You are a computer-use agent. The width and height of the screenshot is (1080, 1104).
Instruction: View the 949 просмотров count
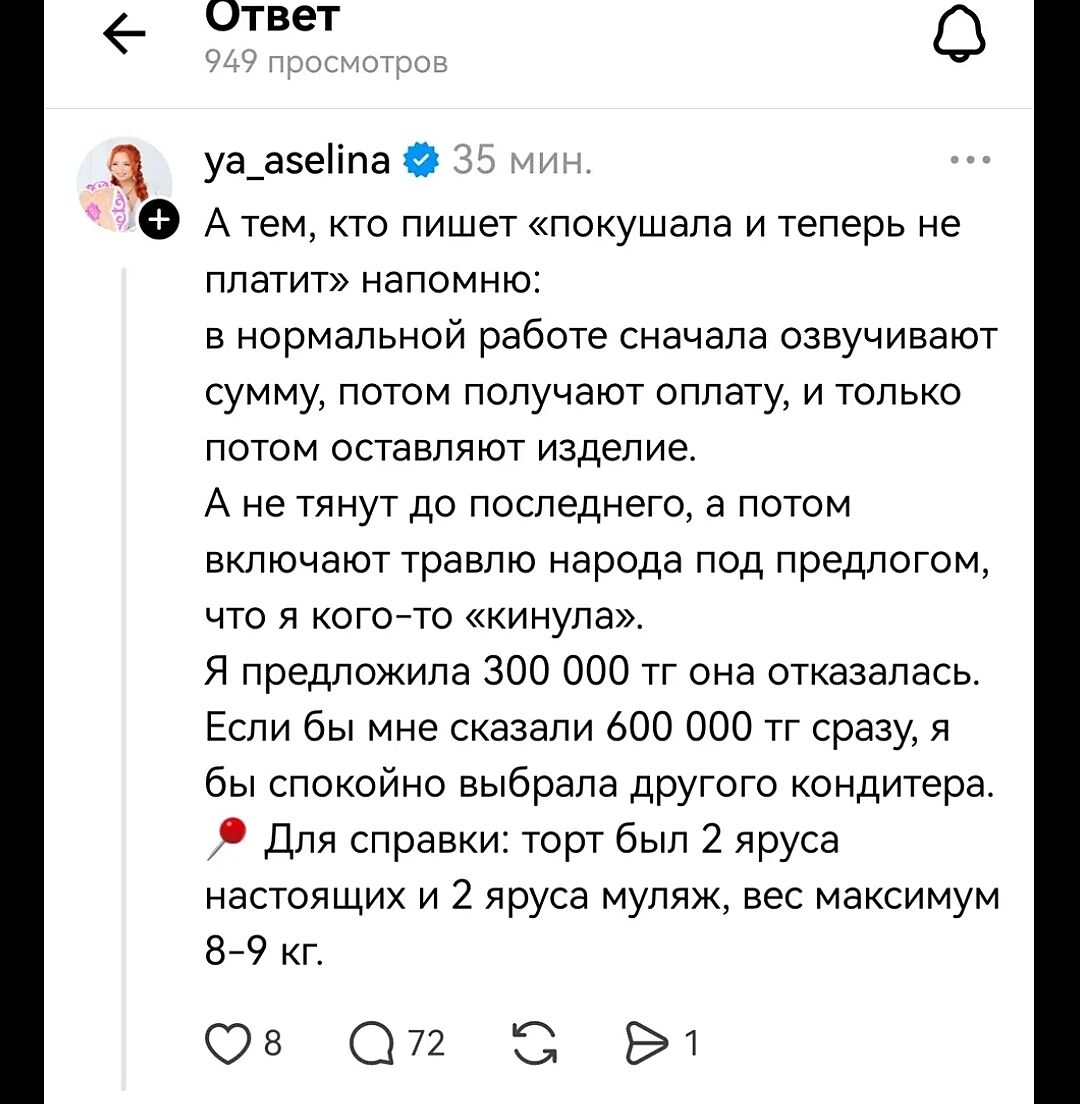pyautogui.click(x=326, y=62)
